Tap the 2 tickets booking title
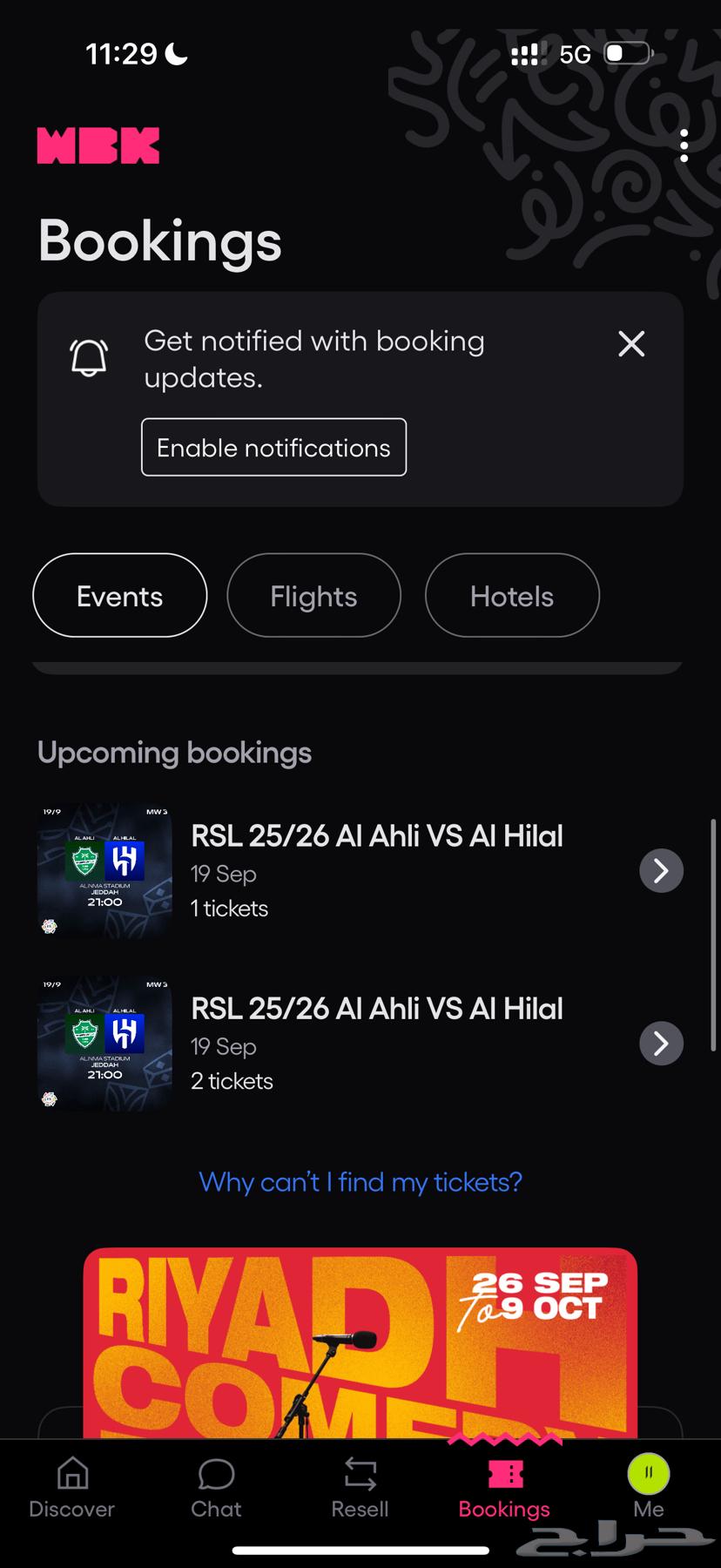The image size is (721, 1568). pos(377,1009)
